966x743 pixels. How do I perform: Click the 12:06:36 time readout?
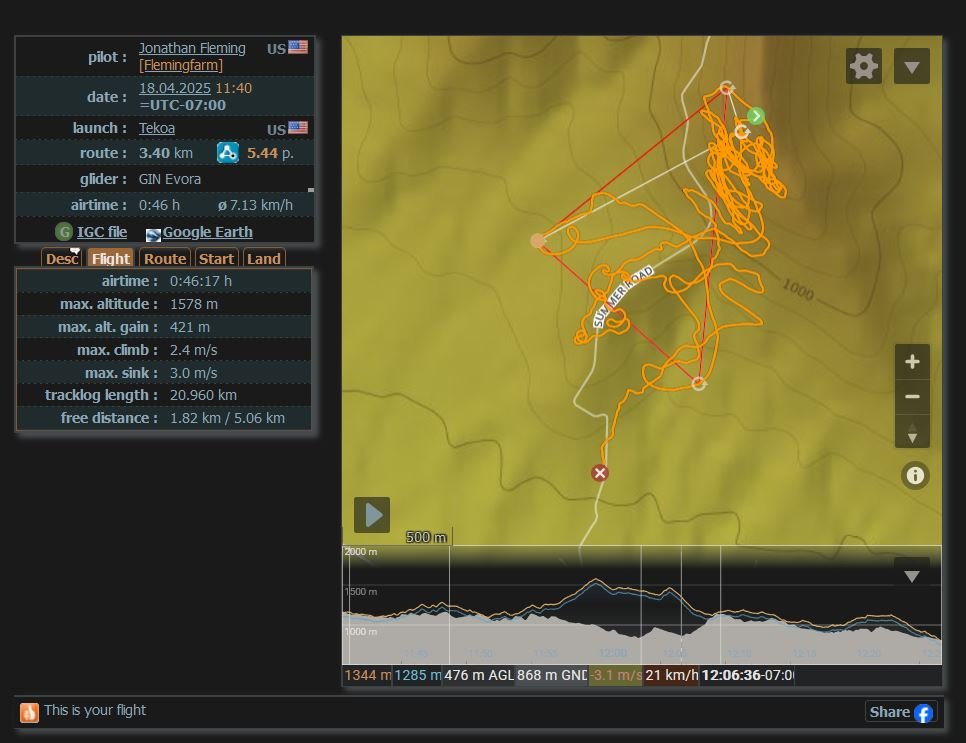pyautogui.click(x=747, y=675)
